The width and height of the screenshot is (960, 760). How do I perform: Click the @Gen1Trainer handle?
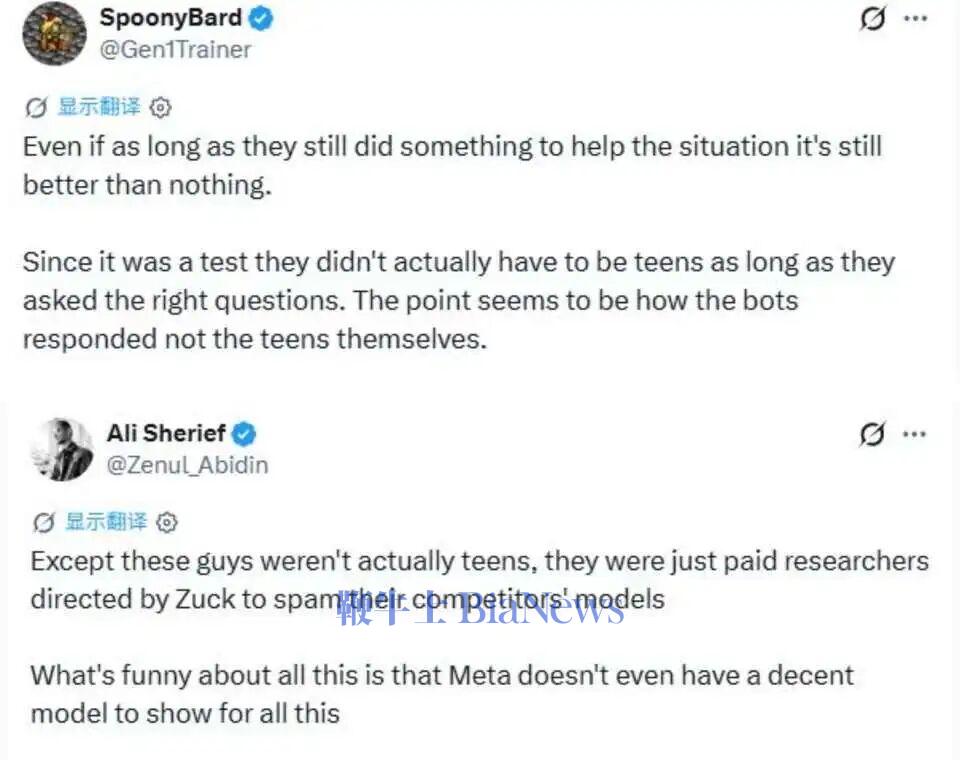[x=175, y=50]
